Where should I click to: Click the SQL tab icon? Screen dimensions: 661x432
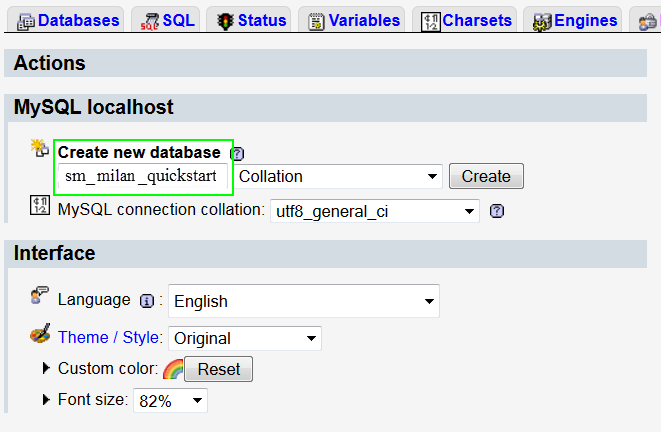pyautogui.click(x=150, y=21)
